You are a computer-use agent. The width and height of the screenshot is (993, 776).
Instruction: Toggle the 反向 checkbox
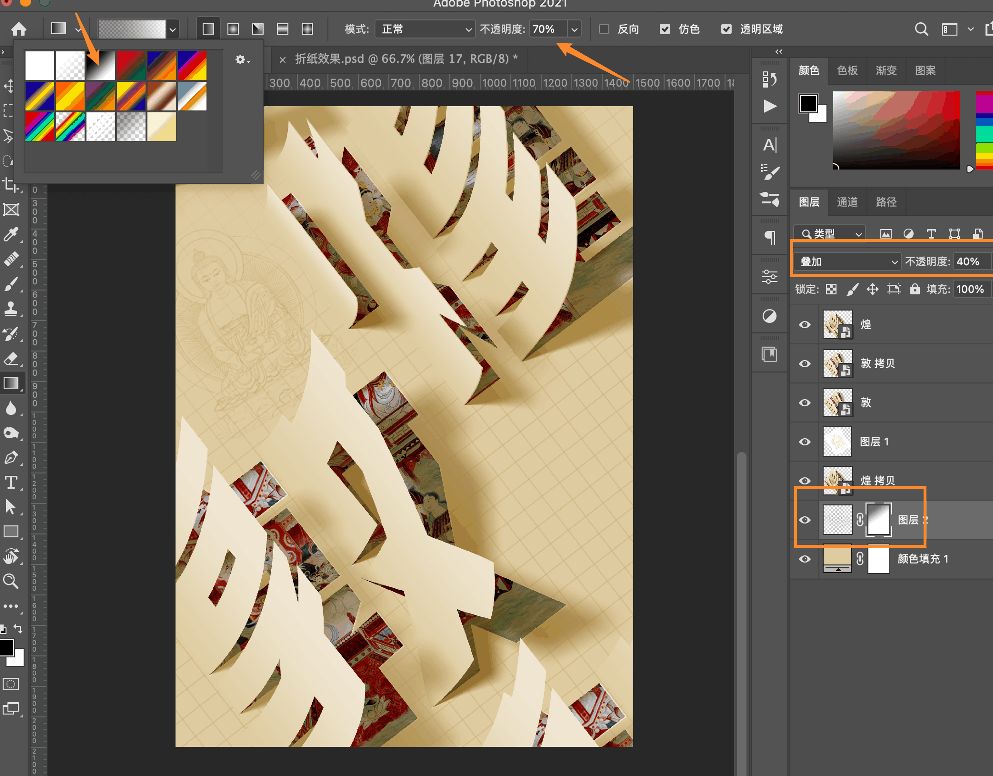604,29
